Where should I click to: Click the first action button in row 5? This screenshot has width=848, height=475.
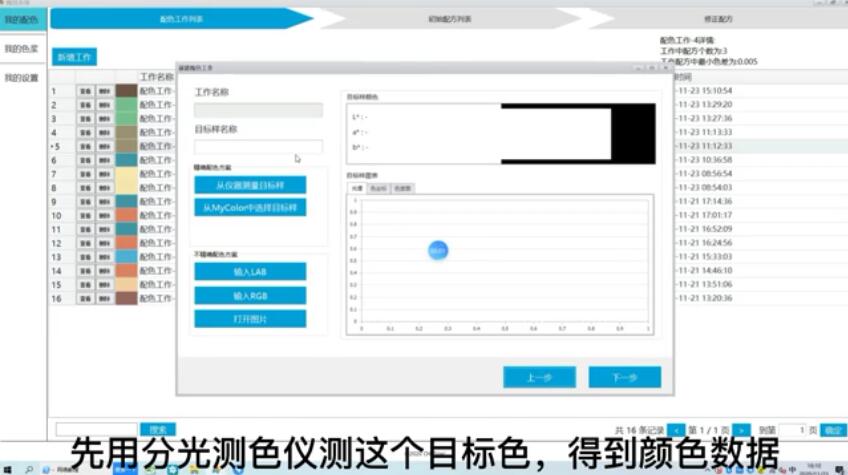click(x=85, y=146)
